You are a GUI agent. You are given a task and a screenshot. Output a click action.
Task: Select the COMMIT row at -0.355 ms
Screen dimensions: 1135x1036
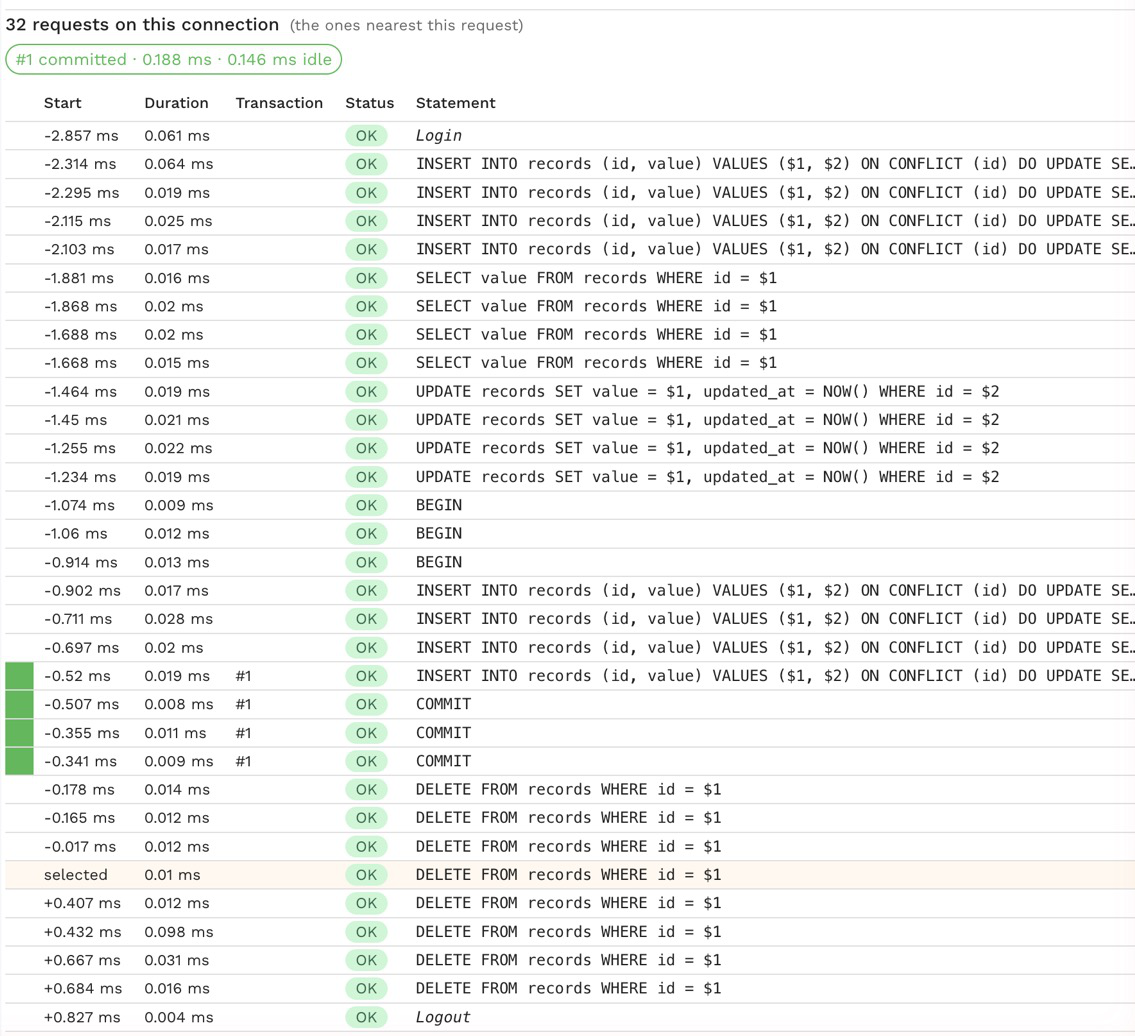(570, 733)
